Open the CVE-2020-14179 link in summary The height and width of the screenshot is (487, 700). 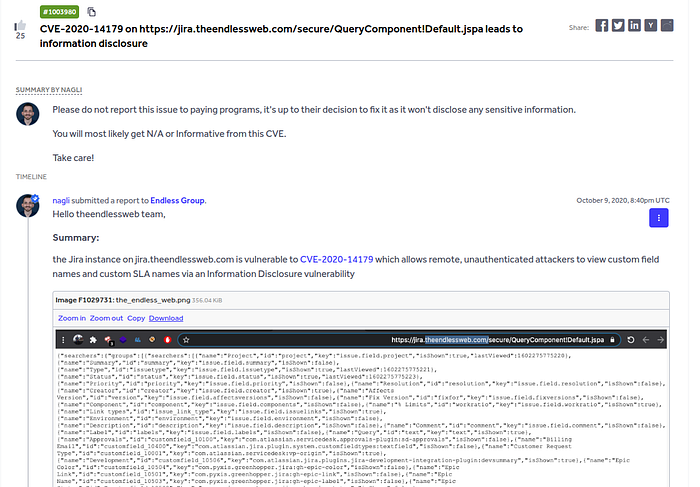pos(337,259)
